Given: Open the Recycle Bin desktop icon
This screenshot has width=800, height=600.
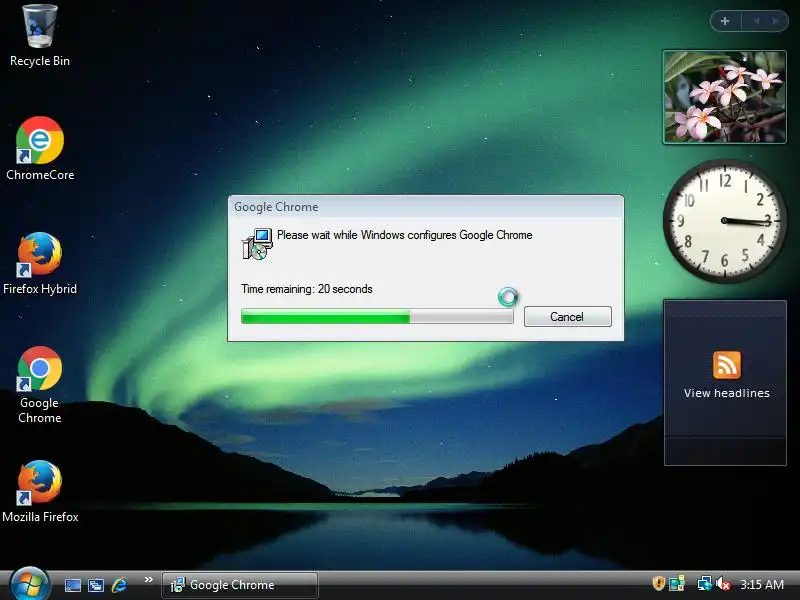Looking at the screenshot, I should [39, 36].
